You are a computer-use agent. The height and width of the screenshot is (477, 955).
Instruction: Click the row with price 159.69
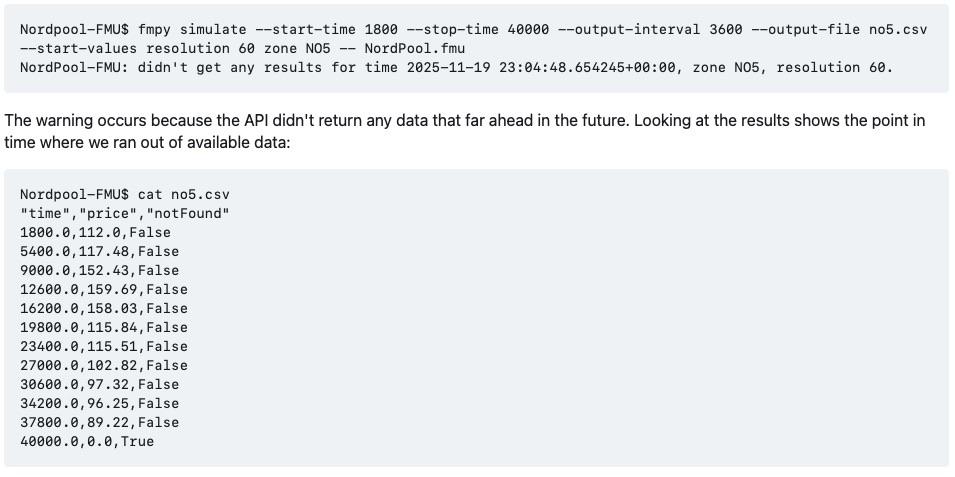[103, 289]
